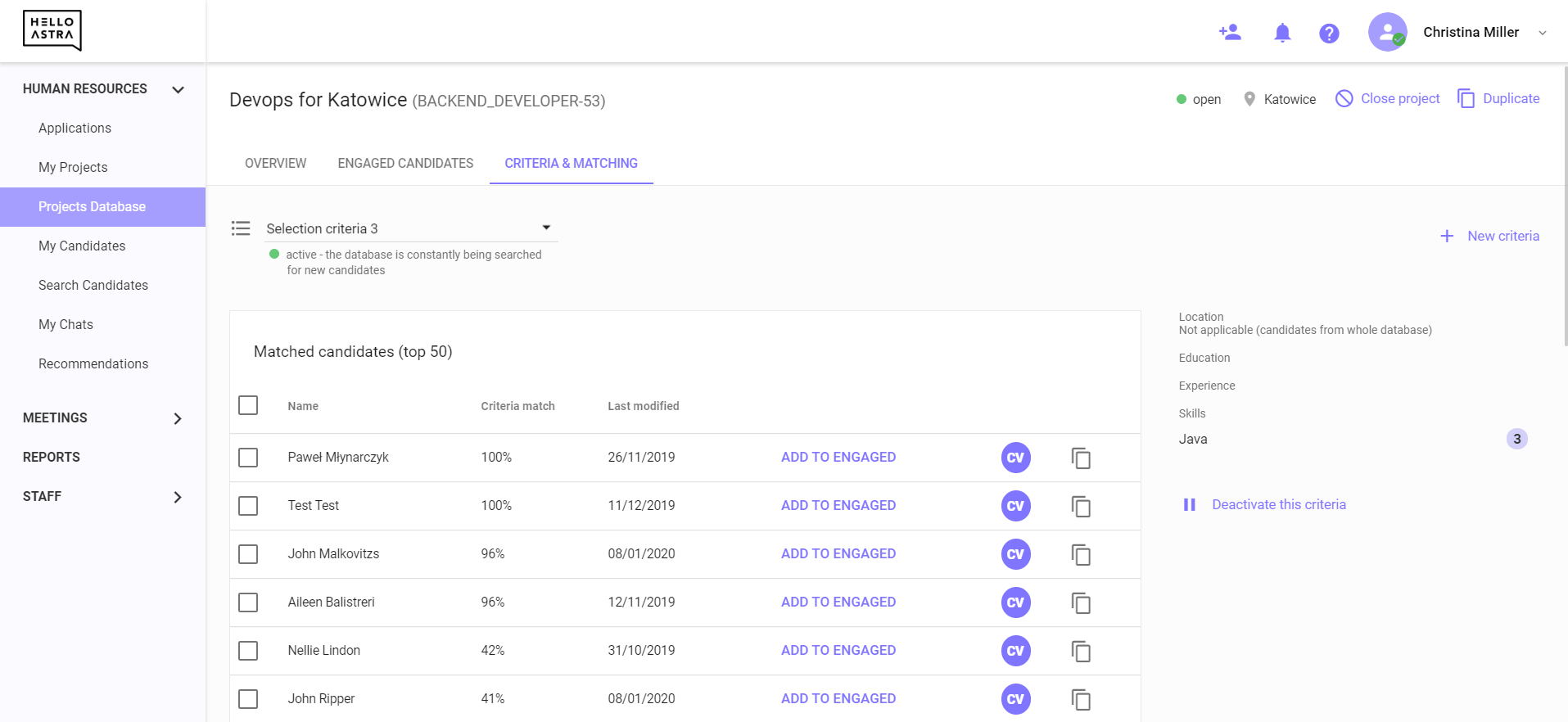Click the selection criteria list icon

click(241, 228)
